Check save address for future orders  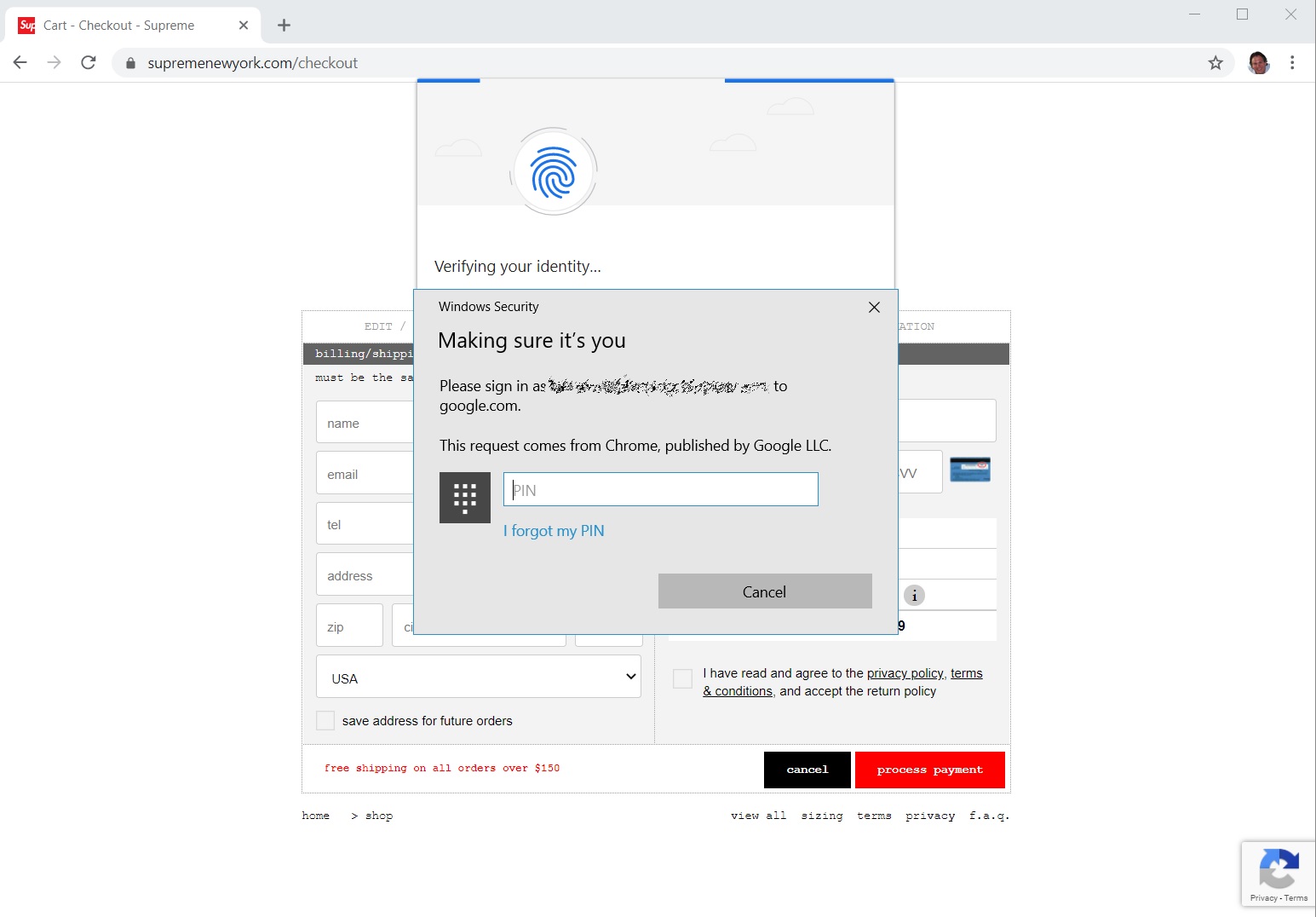pyautogui.click(x=325, y=721)
